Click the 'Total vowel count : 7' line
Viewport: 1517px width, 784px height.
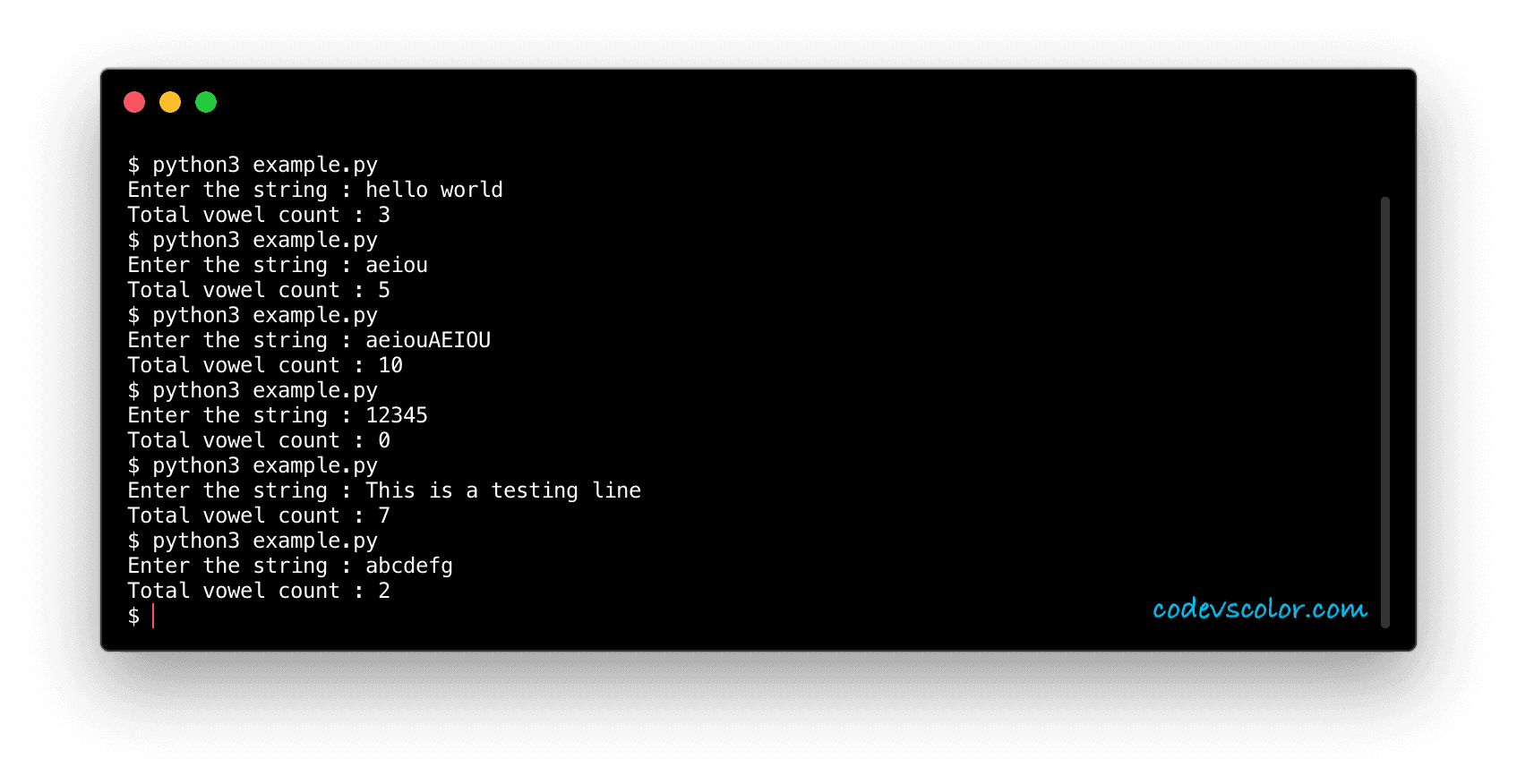click(x=259, y=516)
